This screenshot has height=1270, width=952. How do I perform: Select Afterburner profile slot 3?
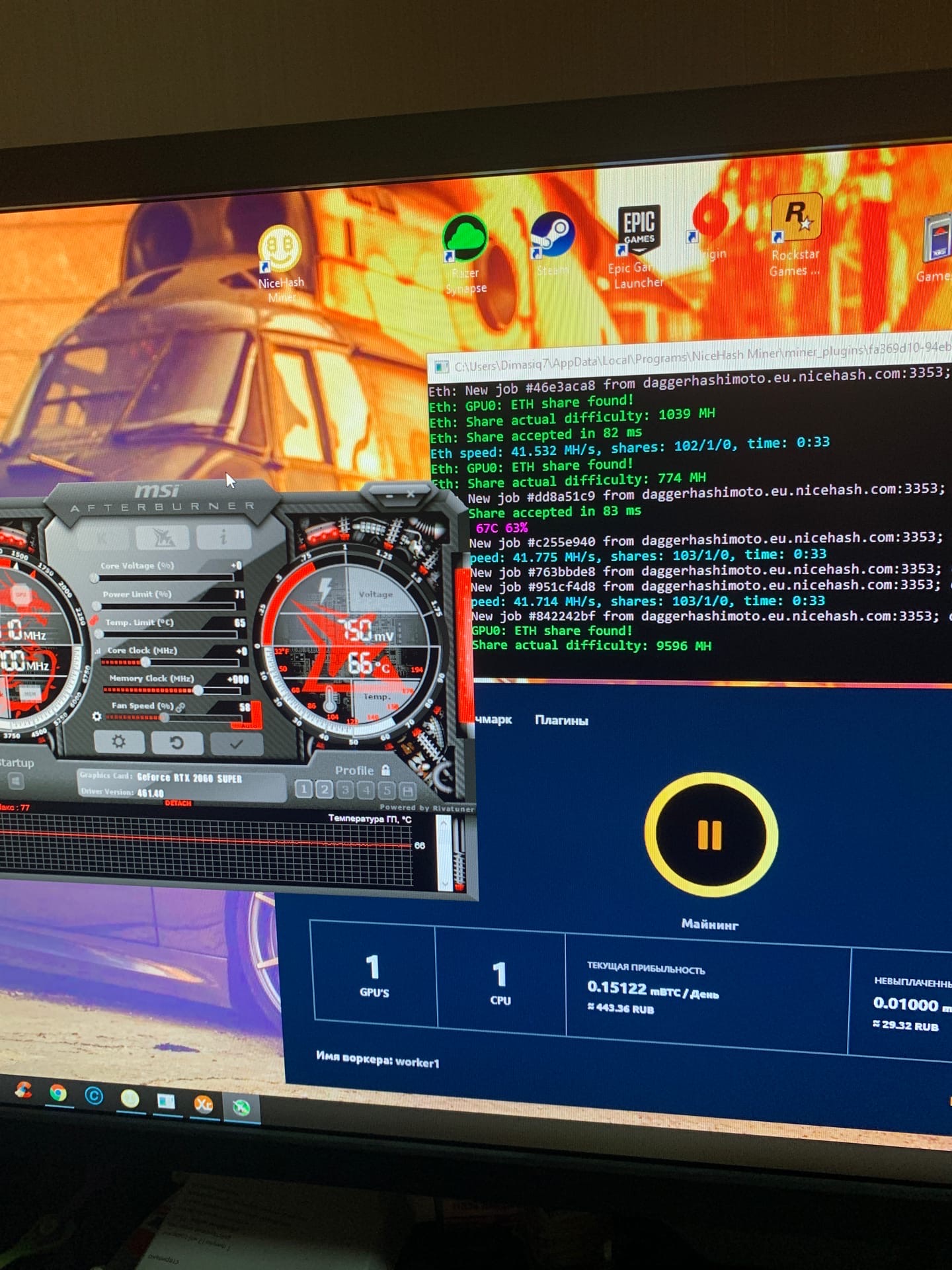tap(345, 789)
